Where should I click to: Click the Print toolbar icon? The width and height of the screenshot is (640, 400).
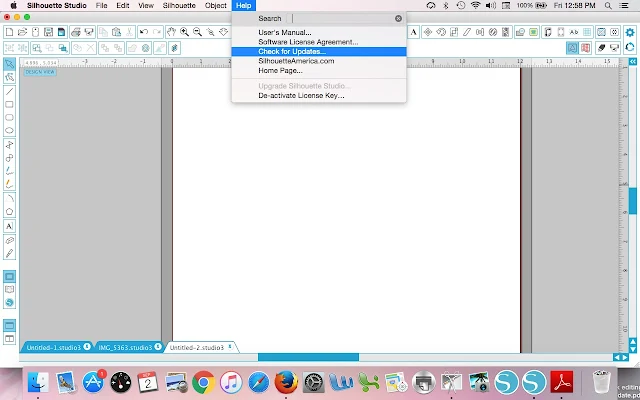[x=75, y=32]
